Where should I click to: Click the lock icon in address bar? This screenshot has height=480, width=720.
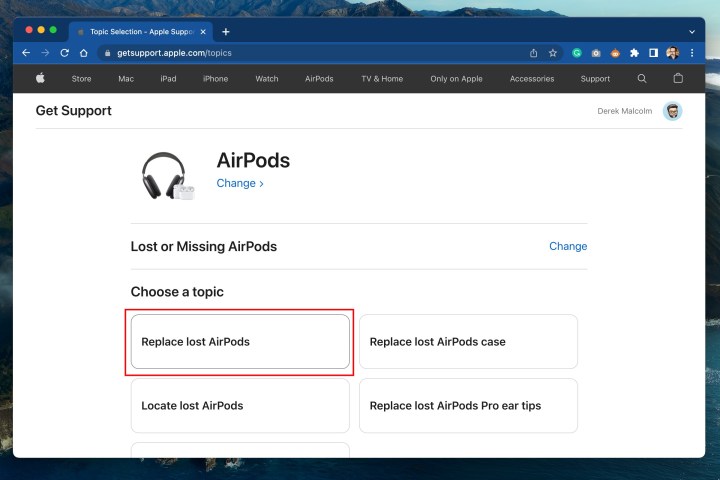click(107, 53)
